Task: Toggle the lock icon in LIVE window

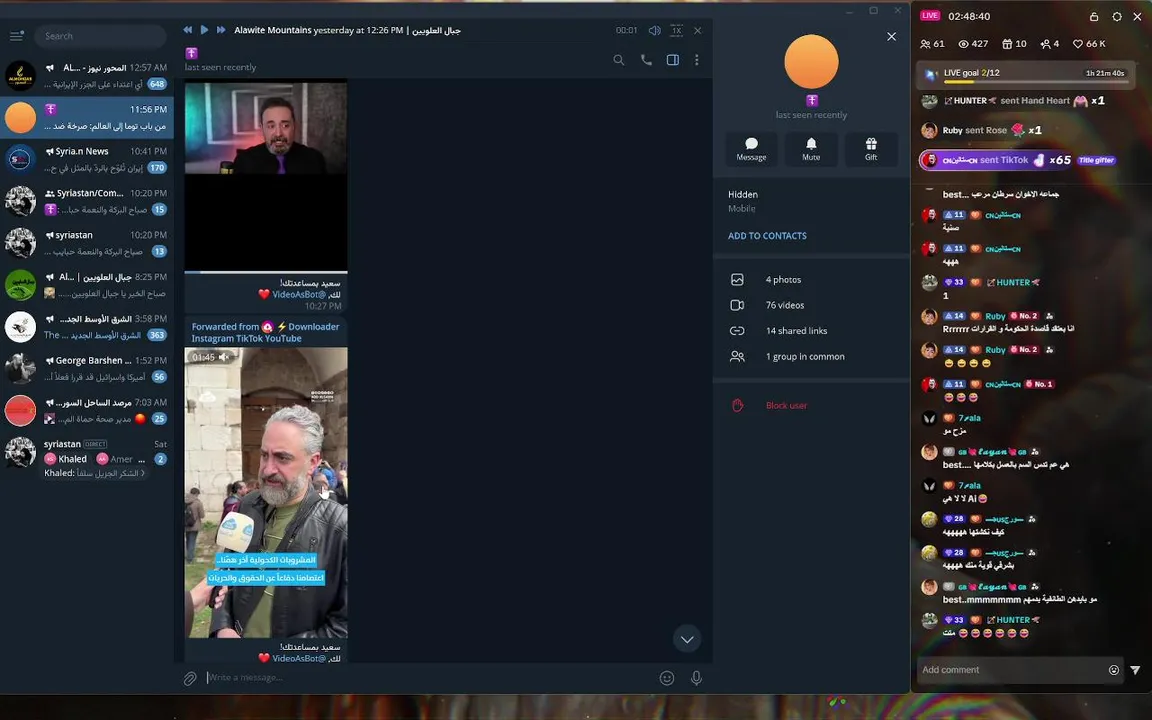Action: [x=1094, y=16]
